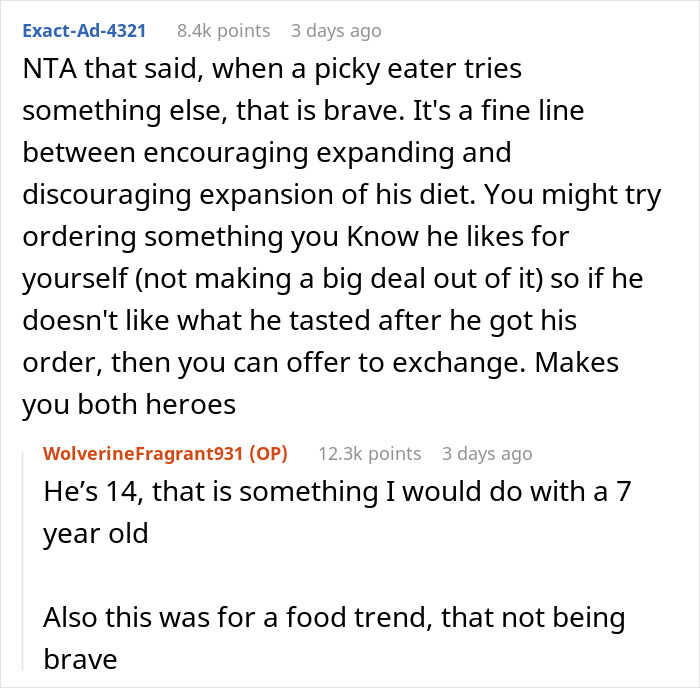700x688 pixels.
Task: Click the line 'between encouraging expanding and'
Action: [267, 153]
